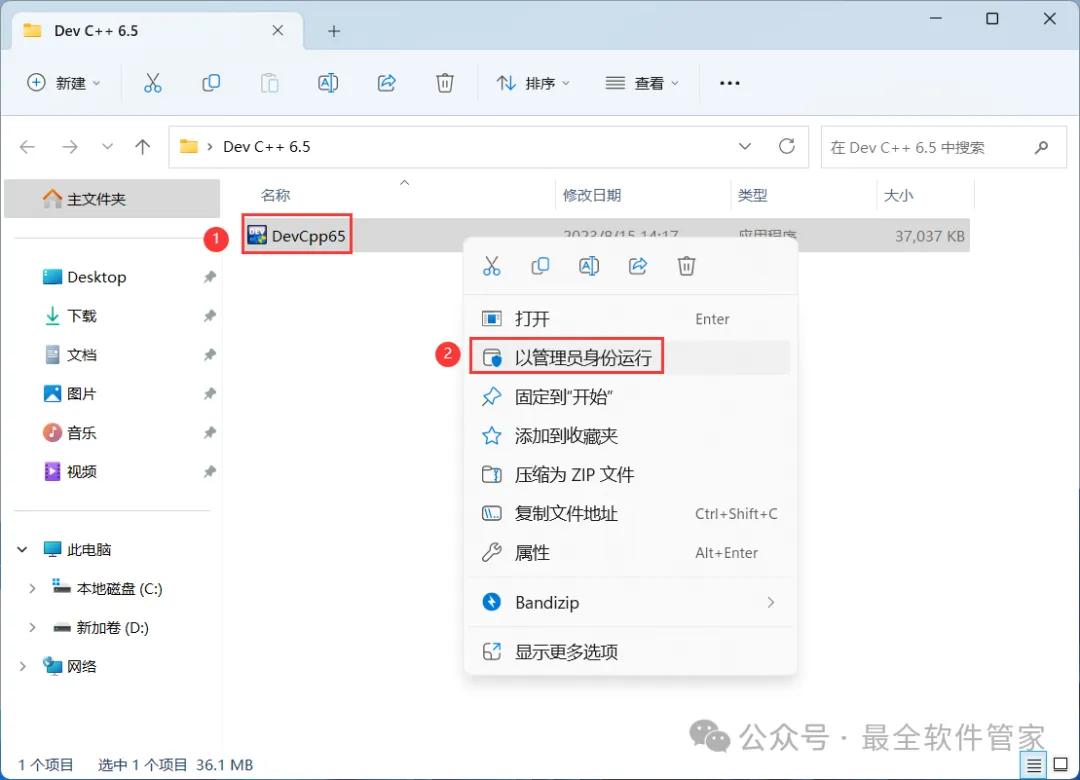This screenshot has height=780, width=1080.
Task: Select 固定到"开始" menu entry
Action: click(x=630, y=397)
